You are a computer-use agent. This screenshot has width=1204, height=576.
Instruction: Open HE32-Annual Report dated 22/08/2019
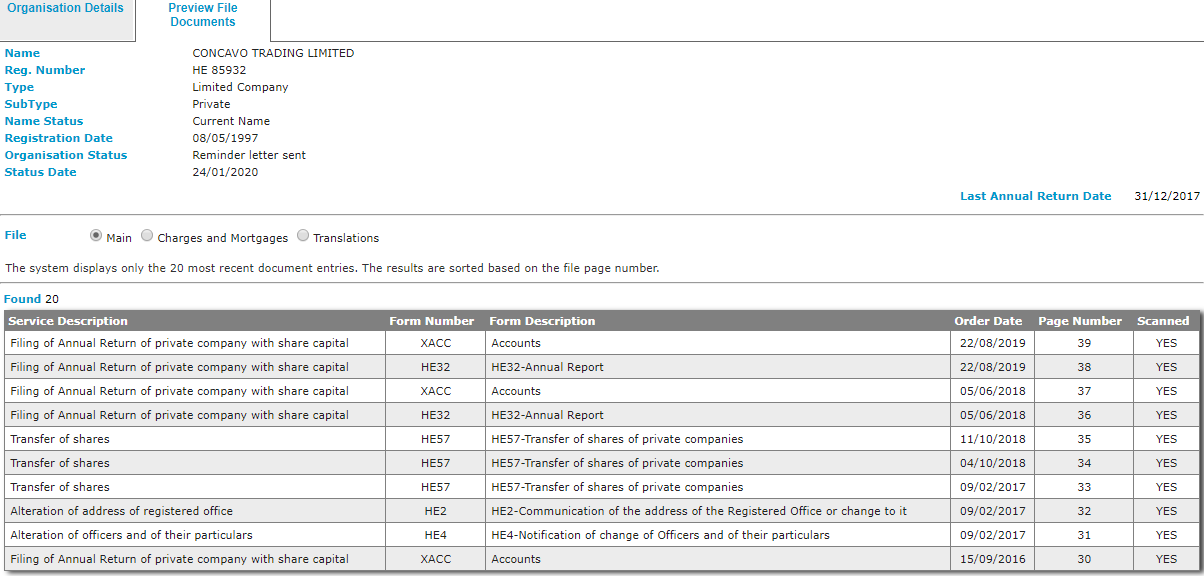[547, 367]
